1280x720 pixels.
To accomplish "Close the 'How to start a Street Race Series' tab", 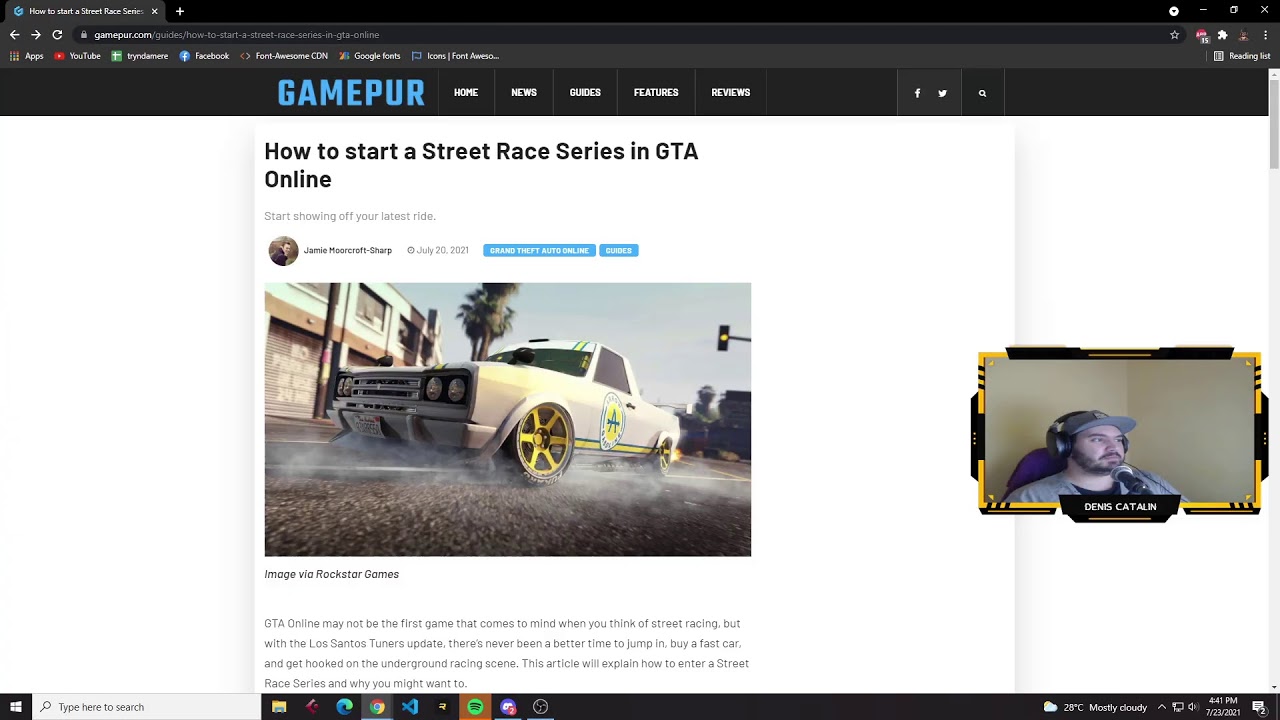I will tap(154, 11).
